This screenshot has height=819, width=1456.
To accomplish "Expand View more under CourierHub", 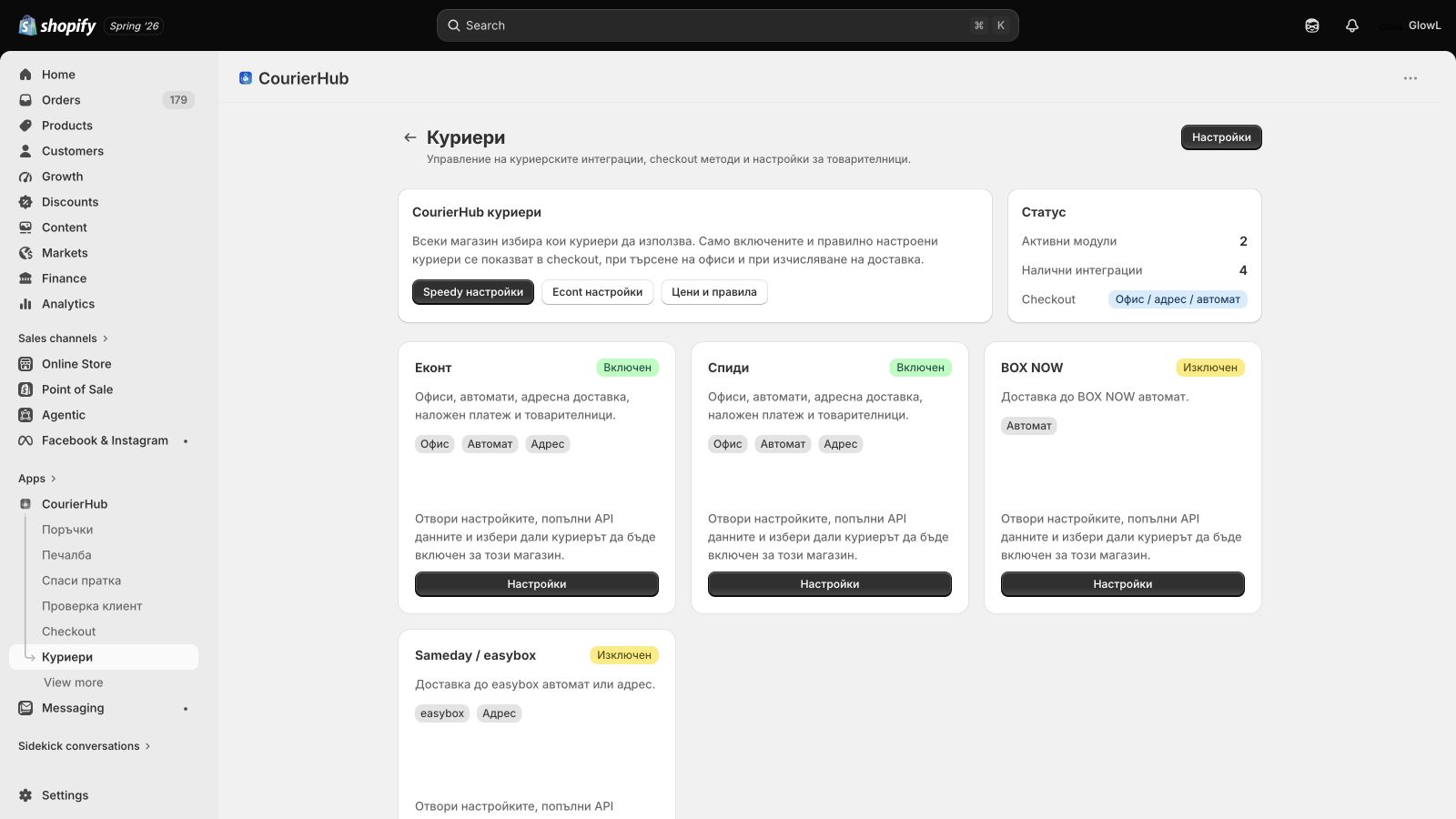I will [74, 682].
